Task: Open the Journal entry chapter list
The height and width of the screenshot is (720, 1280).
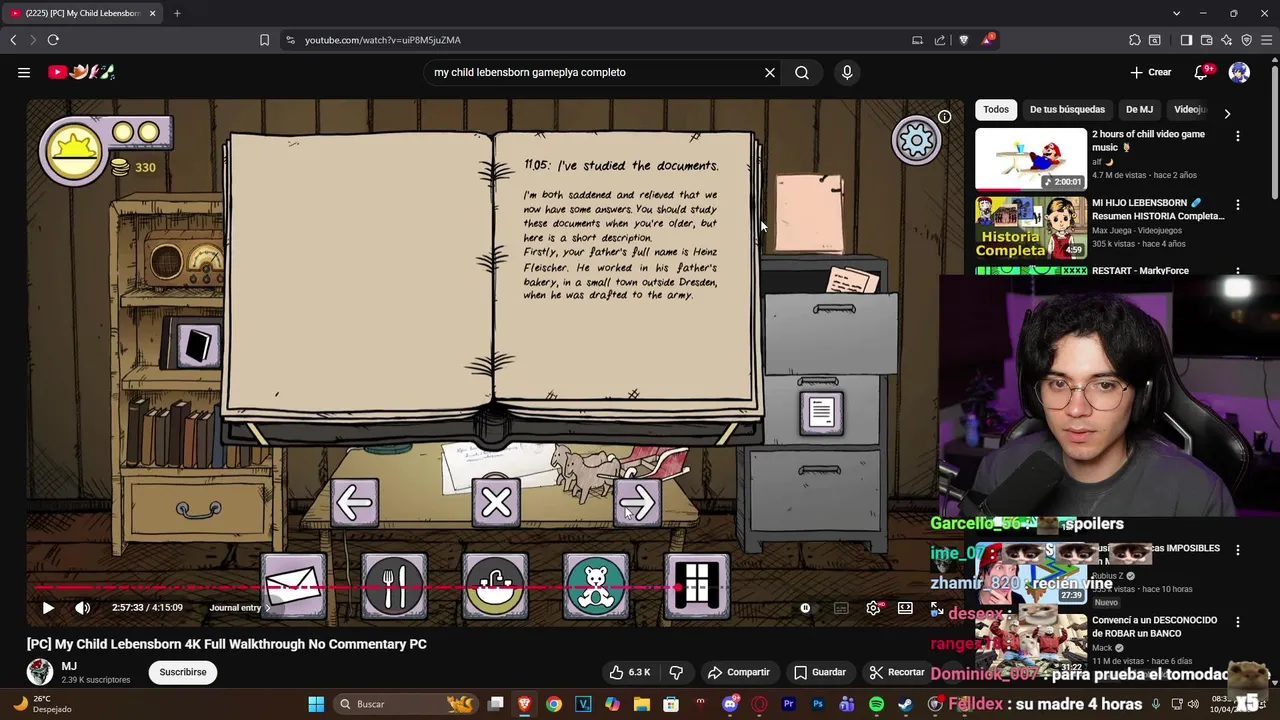Action: pyautogui.click(x=239, y=608)
